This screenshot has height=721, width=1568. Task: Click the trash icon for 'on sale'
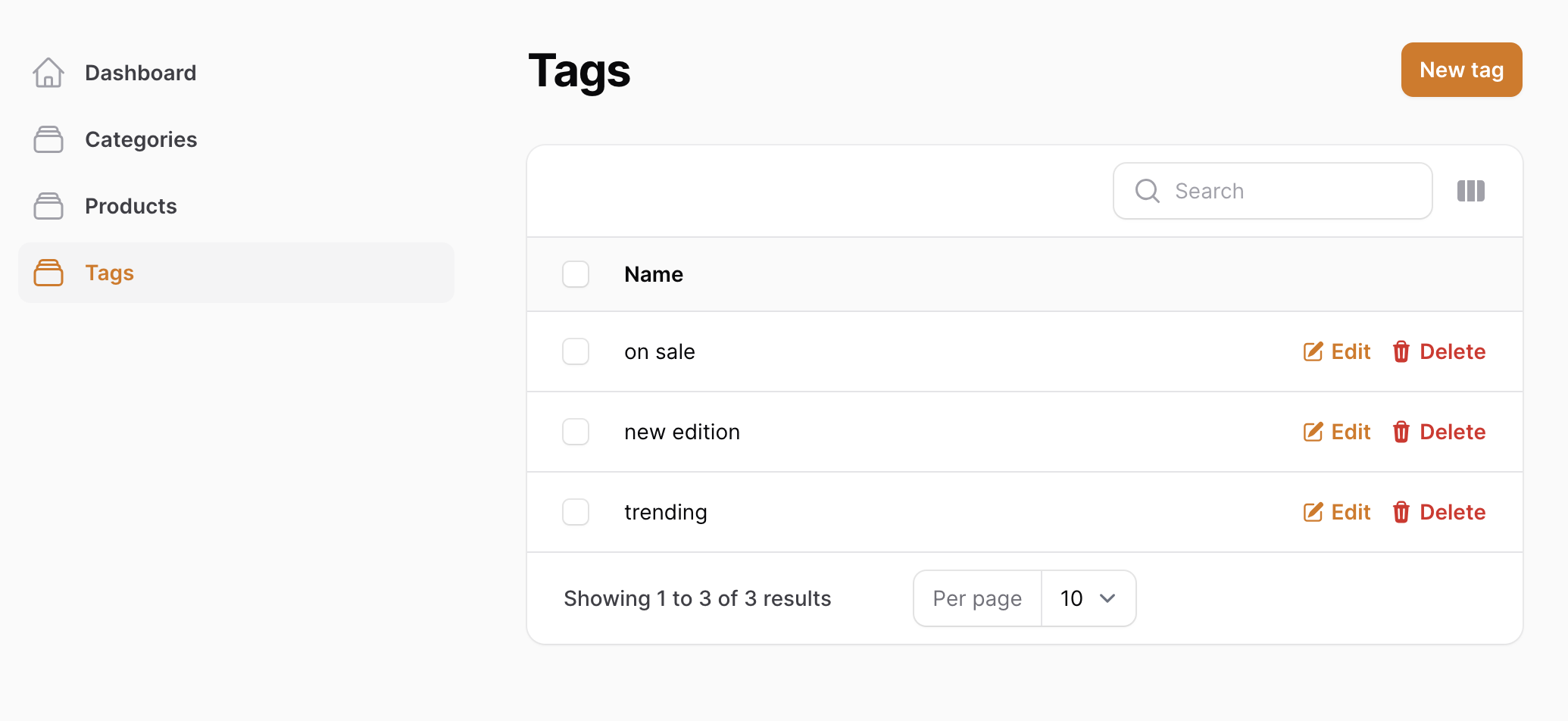(x=1401, y=351)
